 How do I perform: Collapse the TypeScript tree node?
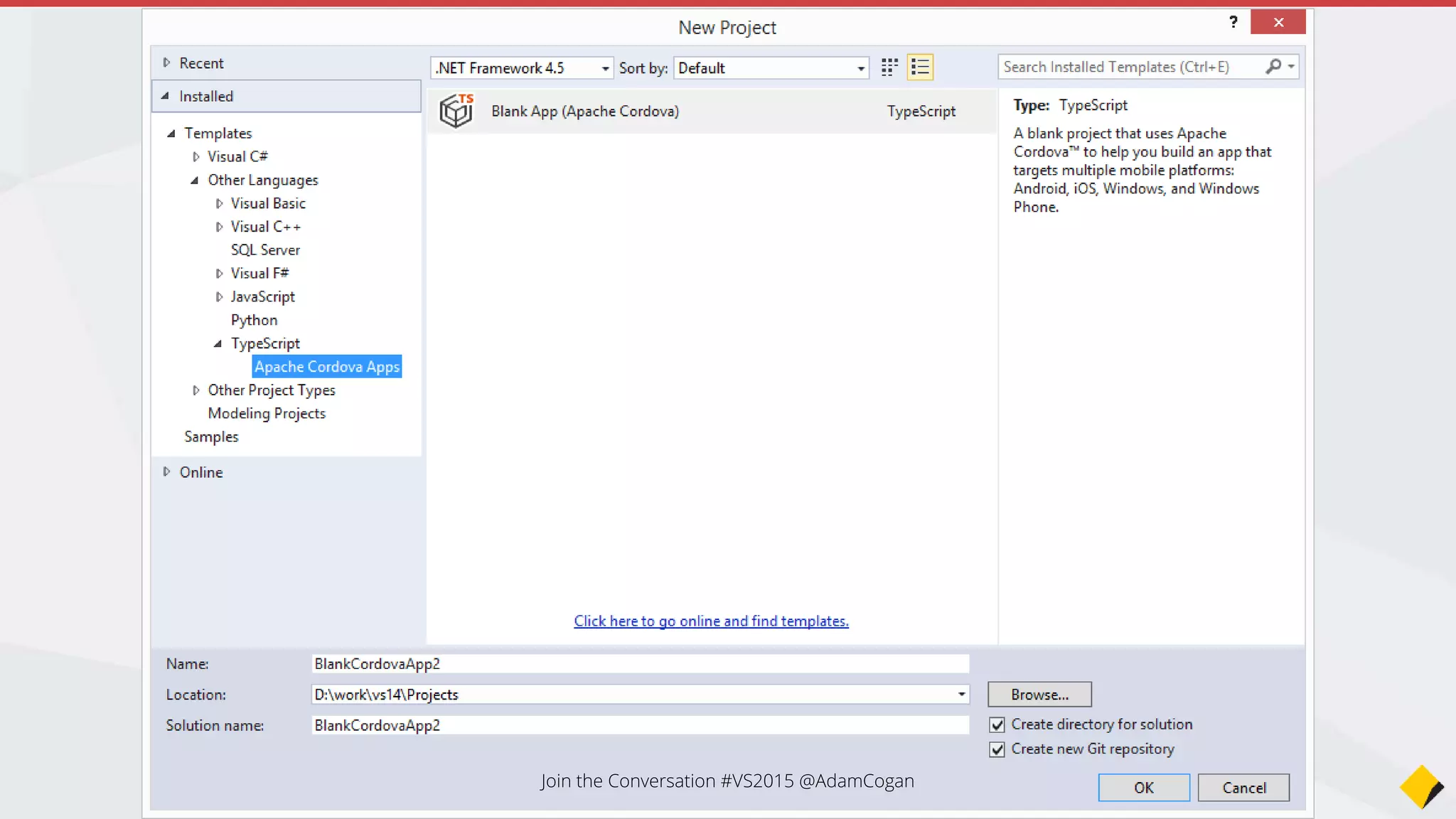click(x=218, y=343)
